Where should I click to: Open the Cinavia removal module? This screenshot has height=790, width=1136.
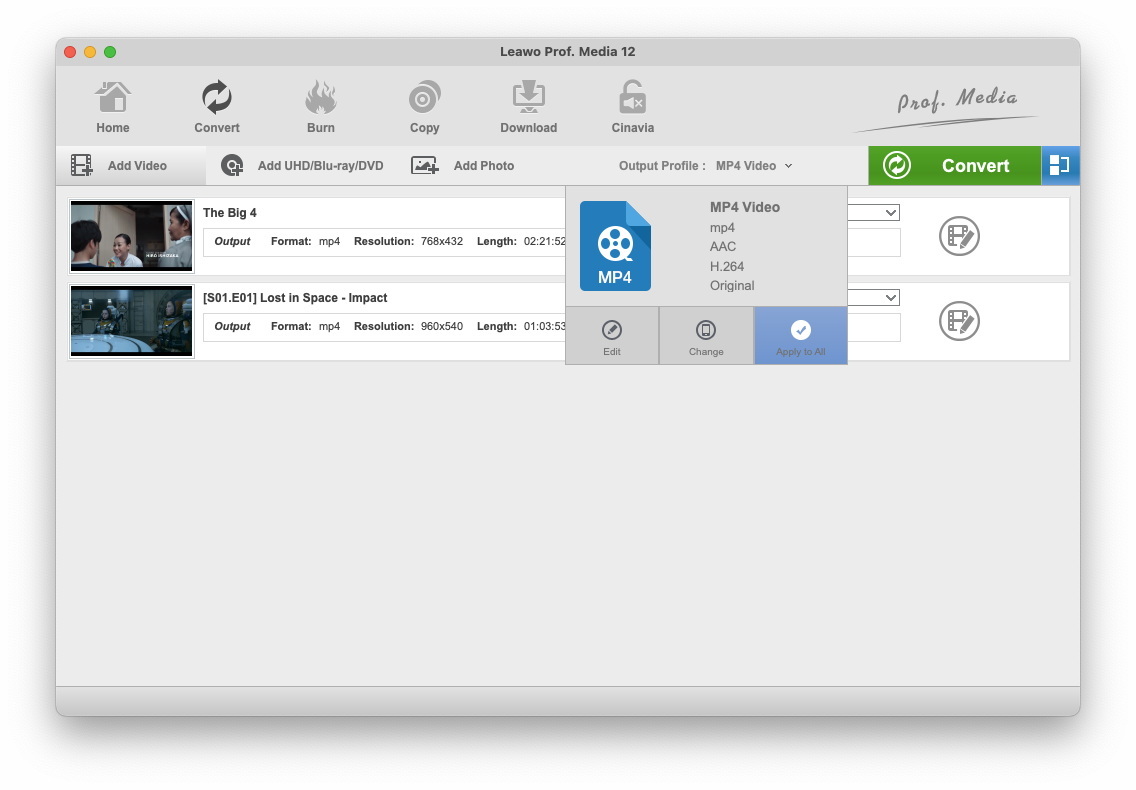(632, 107)
